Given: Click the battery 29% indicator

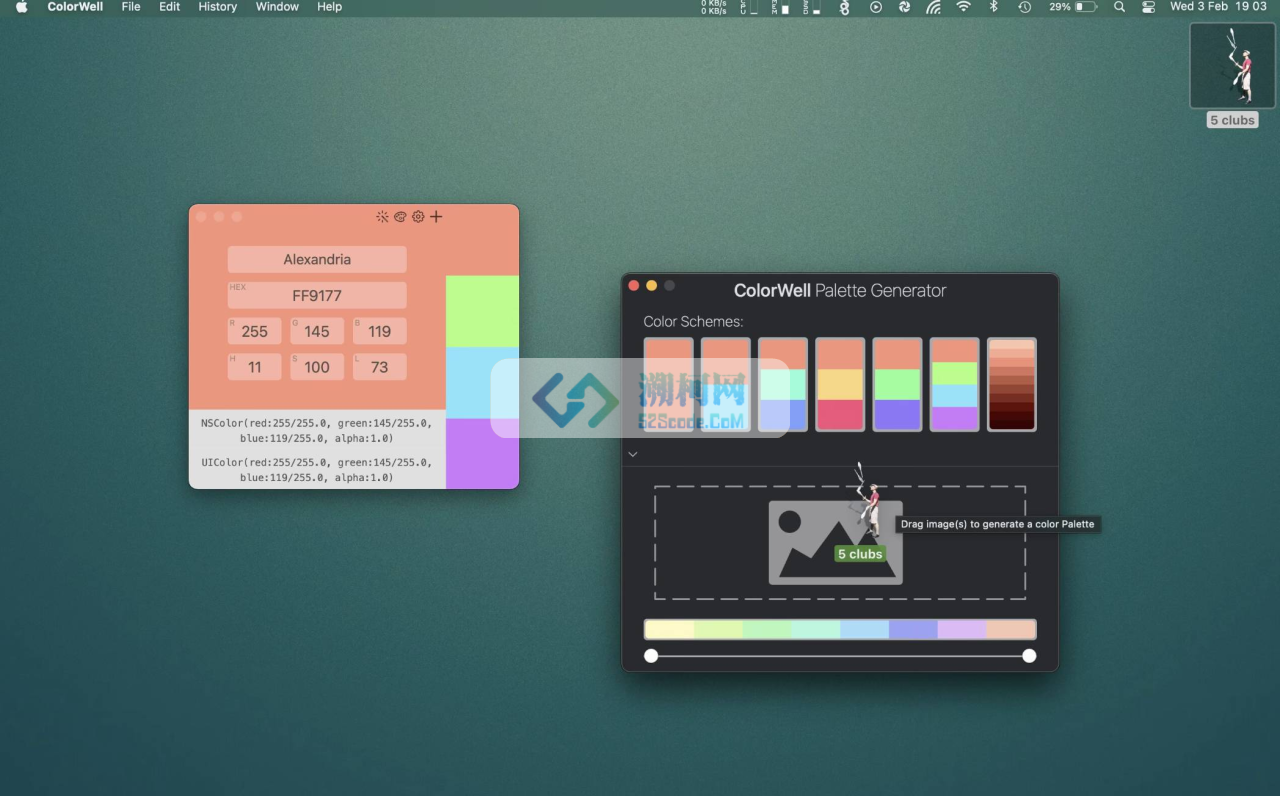Looking at the screenshot, I should [x=1072, y=7].
